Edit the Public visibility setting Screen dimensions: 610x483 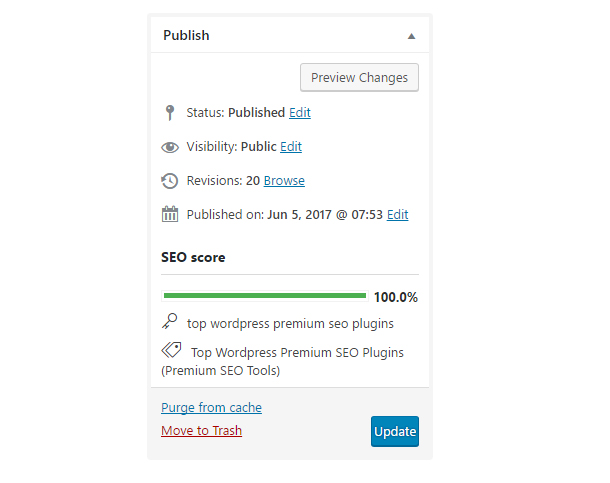pos(291,147)
